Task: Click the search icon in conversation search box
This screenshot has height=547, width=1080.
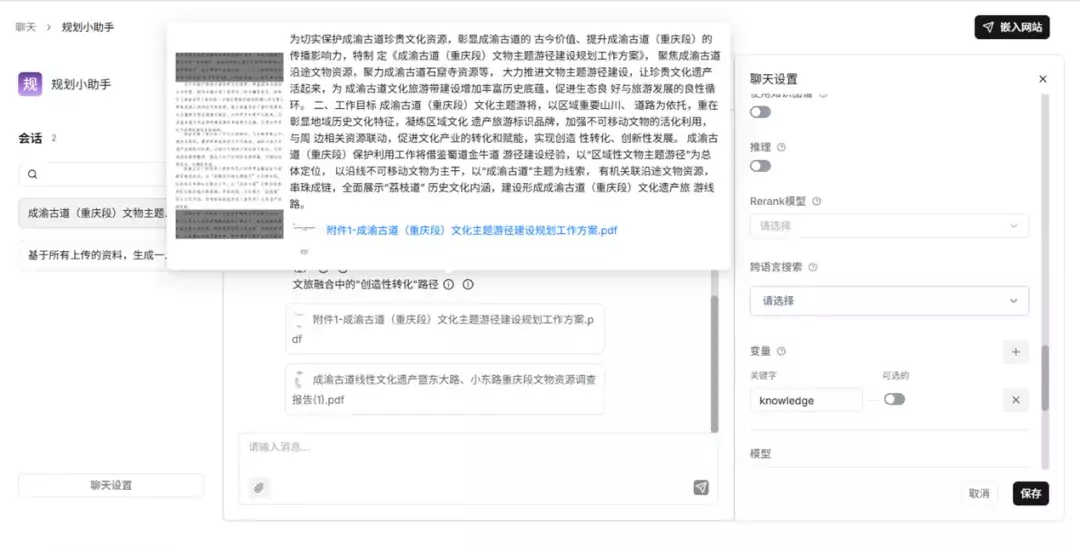Action: (x=33, y=174)
